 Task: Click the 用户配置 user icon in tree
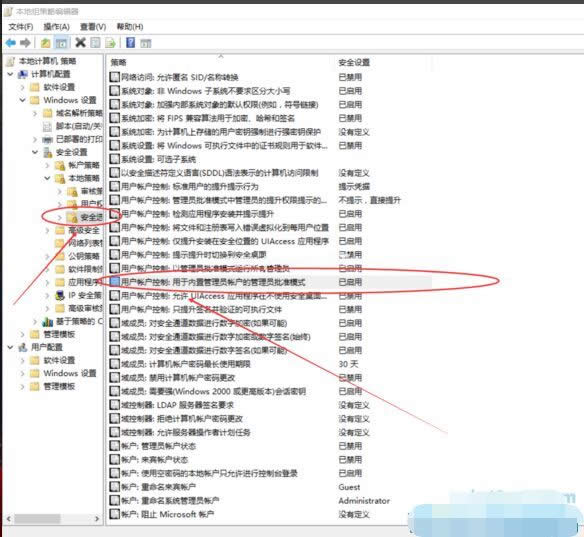click(23, 347)
